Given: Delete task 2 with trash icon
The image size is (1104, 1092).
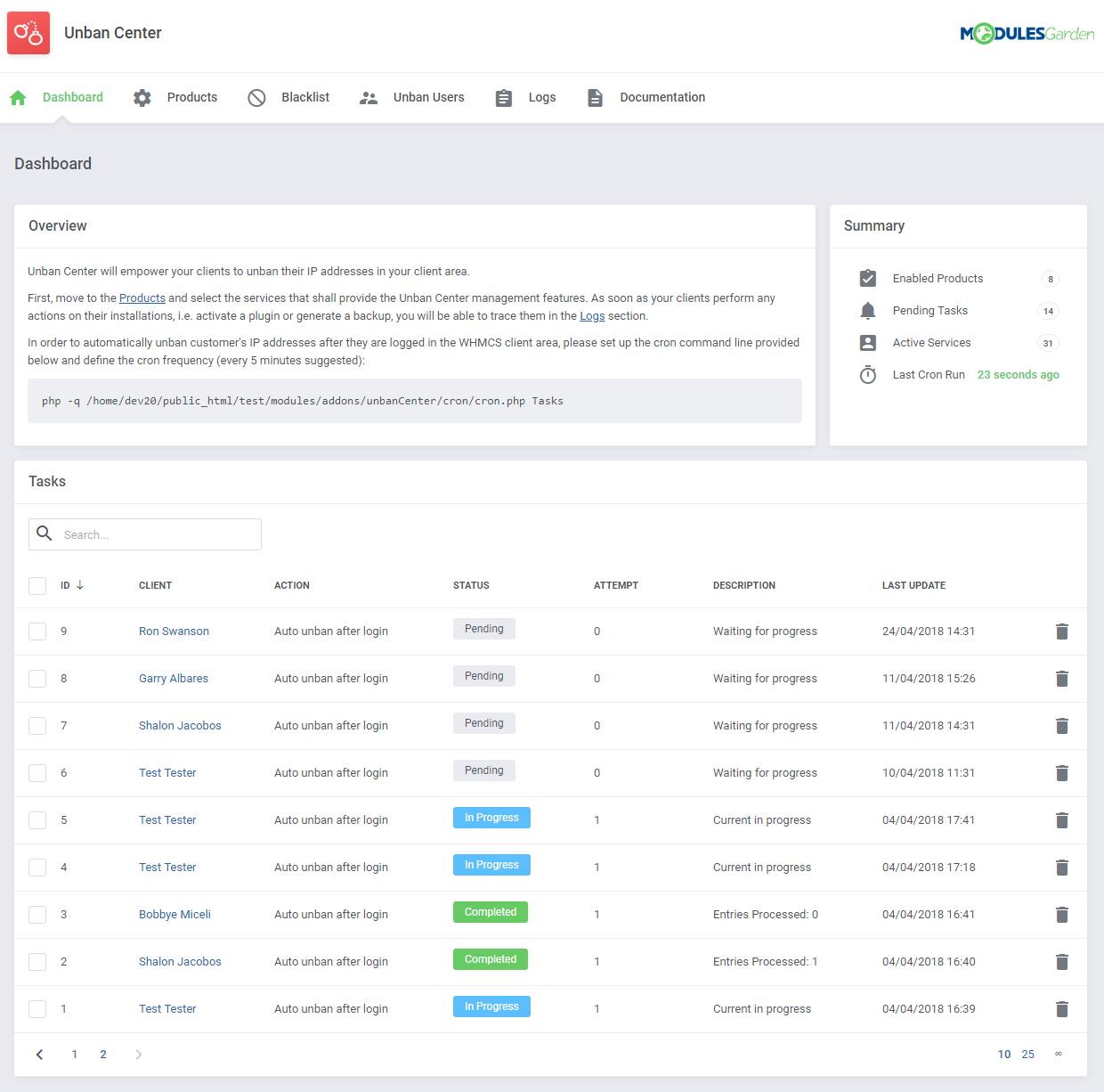Looking at the screenshot, I should tap(1062, 962).
